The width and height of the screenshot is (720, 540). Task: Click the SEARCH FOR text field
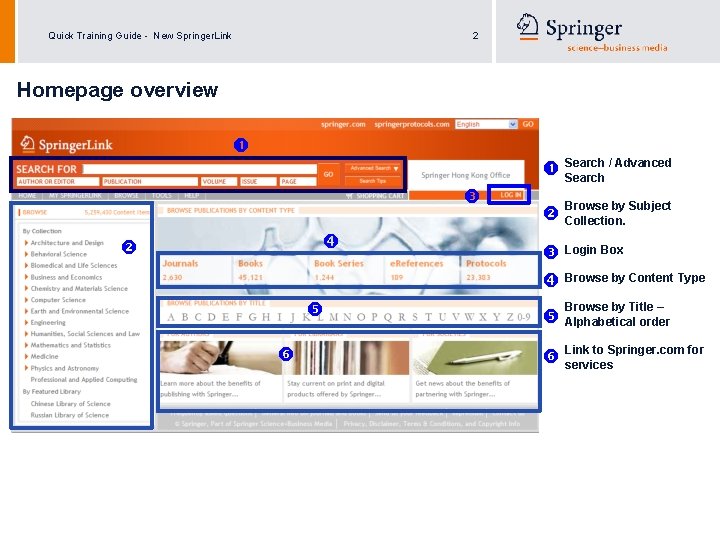pyautogui.click(x=200, y=169)
